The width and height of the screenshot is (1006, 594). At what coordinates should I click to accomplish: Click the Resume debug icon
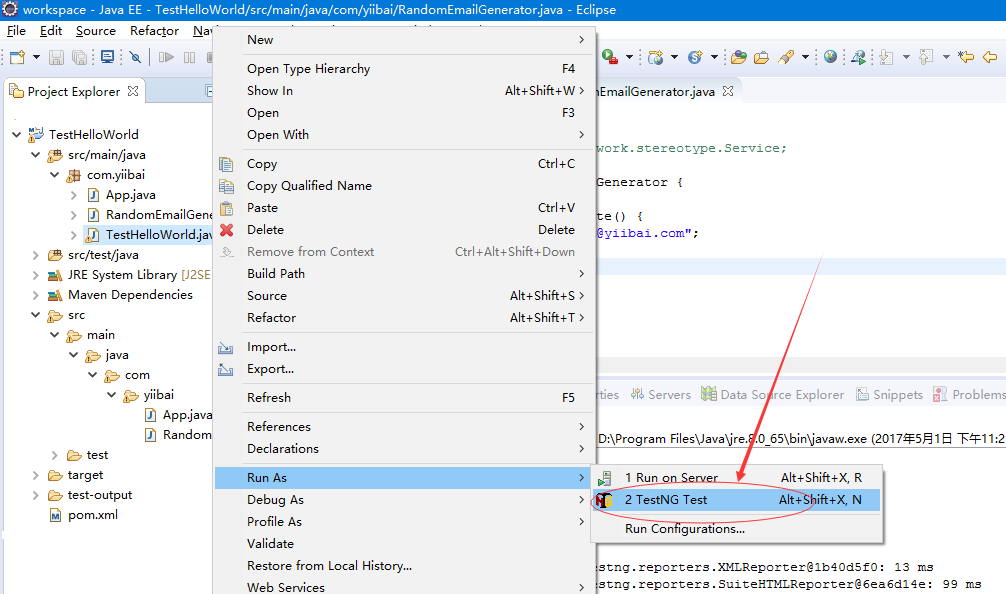point(166,57)
